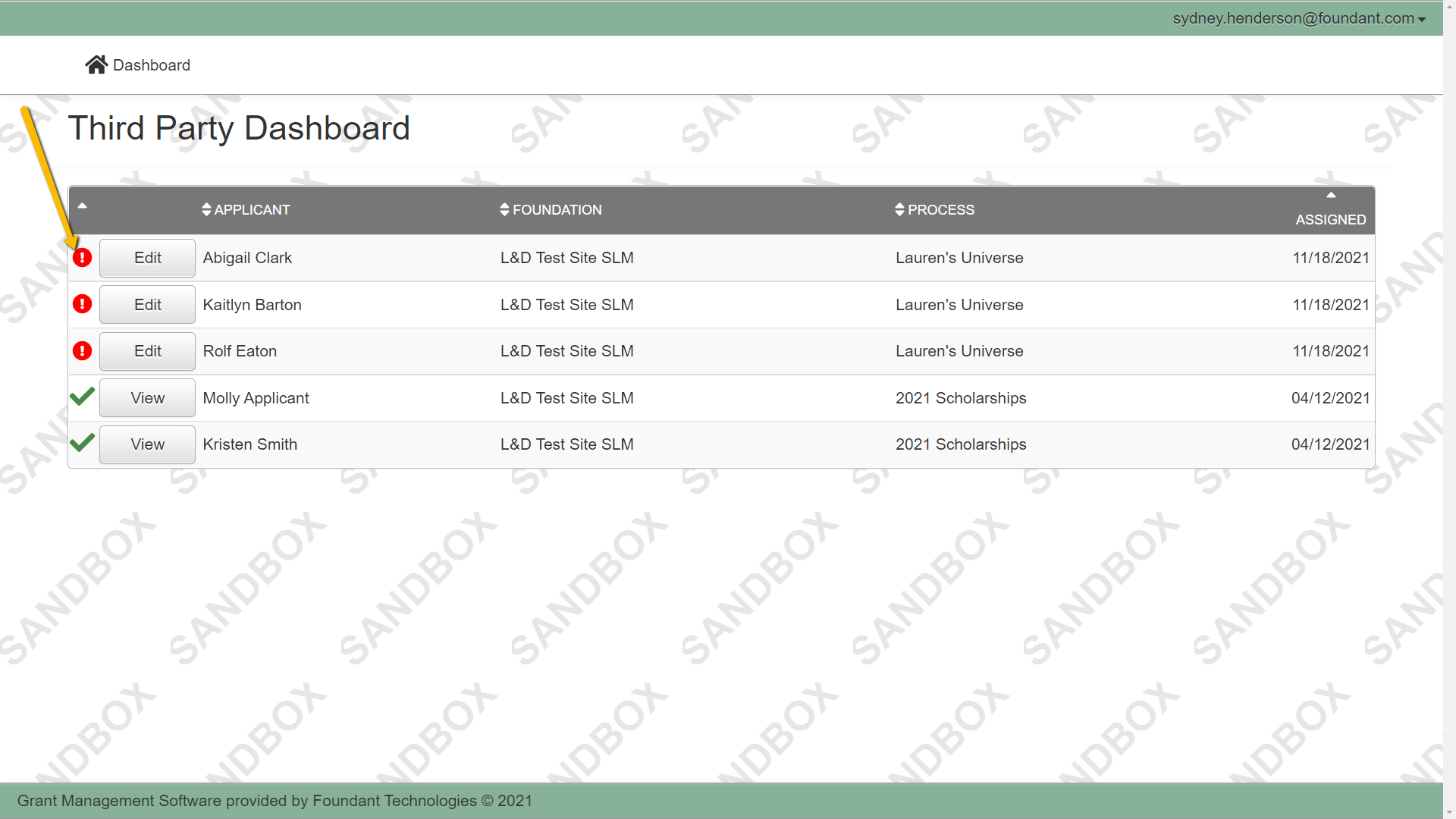Click the 04/12/2021 date for Molly Applicant
Viewport: 1456px width, 819px height.
point(1331,398)
